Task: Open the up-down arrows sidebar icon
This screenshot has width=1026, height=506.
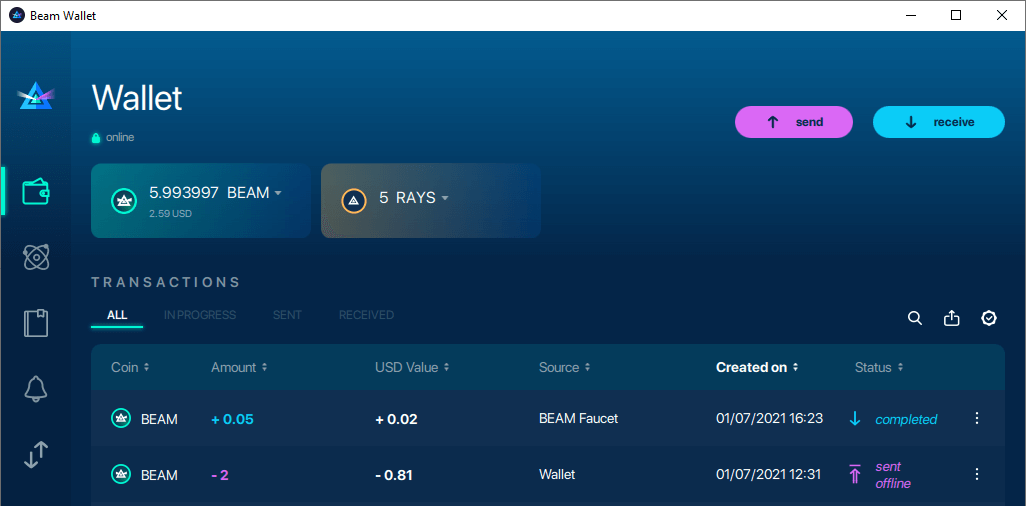Action: 36,454
